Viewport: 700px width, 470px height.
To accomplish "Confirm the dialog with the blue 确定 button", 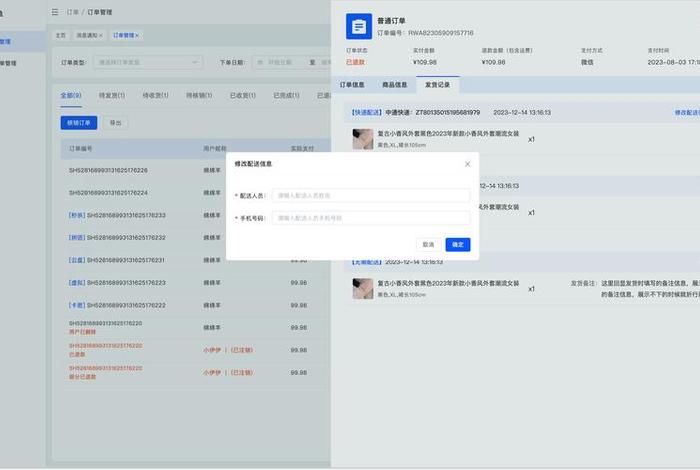I will 458,245.
